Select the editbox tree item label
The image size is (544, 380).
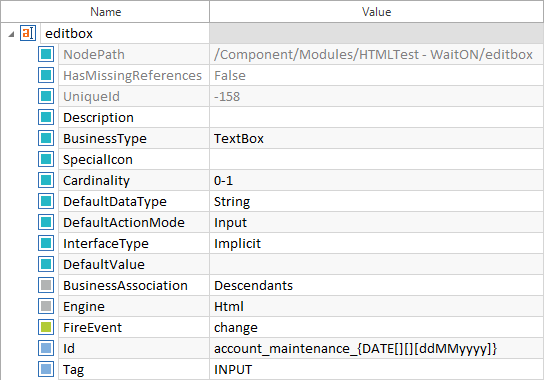pos(69,34)
